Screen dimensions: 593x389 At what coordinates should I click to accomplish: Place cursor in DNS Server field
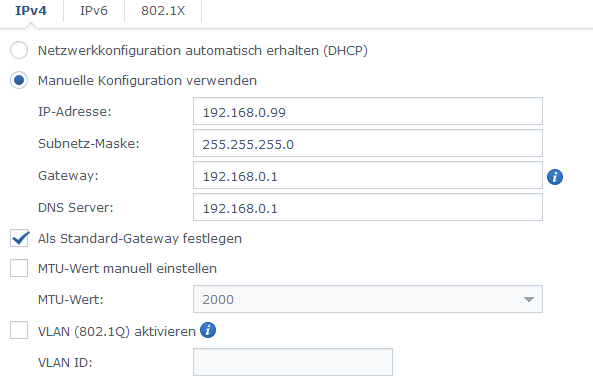[368, 207]
